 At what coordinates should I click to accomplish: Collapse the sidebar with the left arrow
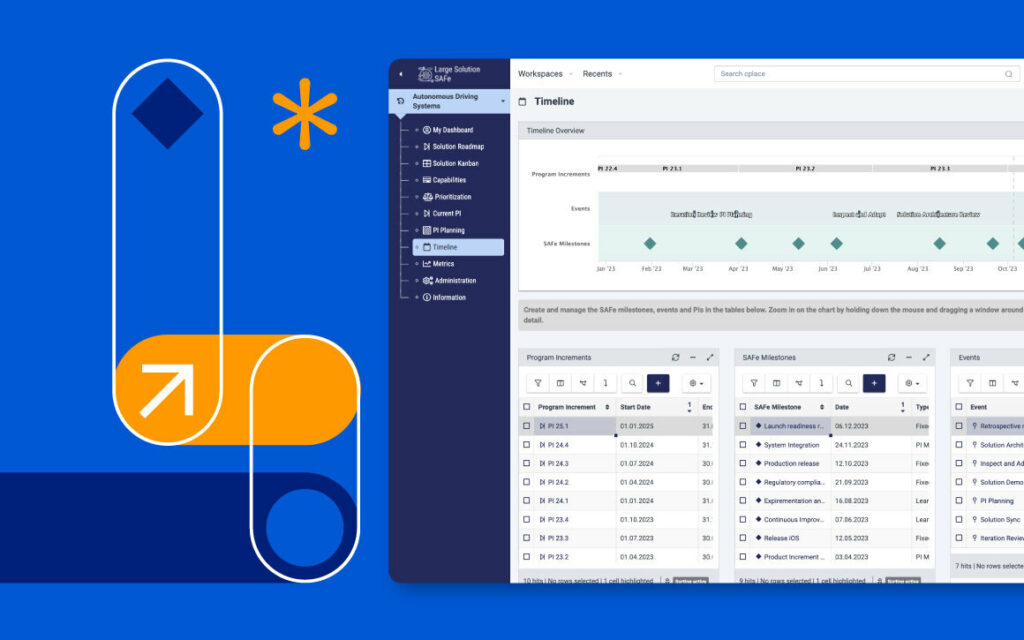pos(401,74)
